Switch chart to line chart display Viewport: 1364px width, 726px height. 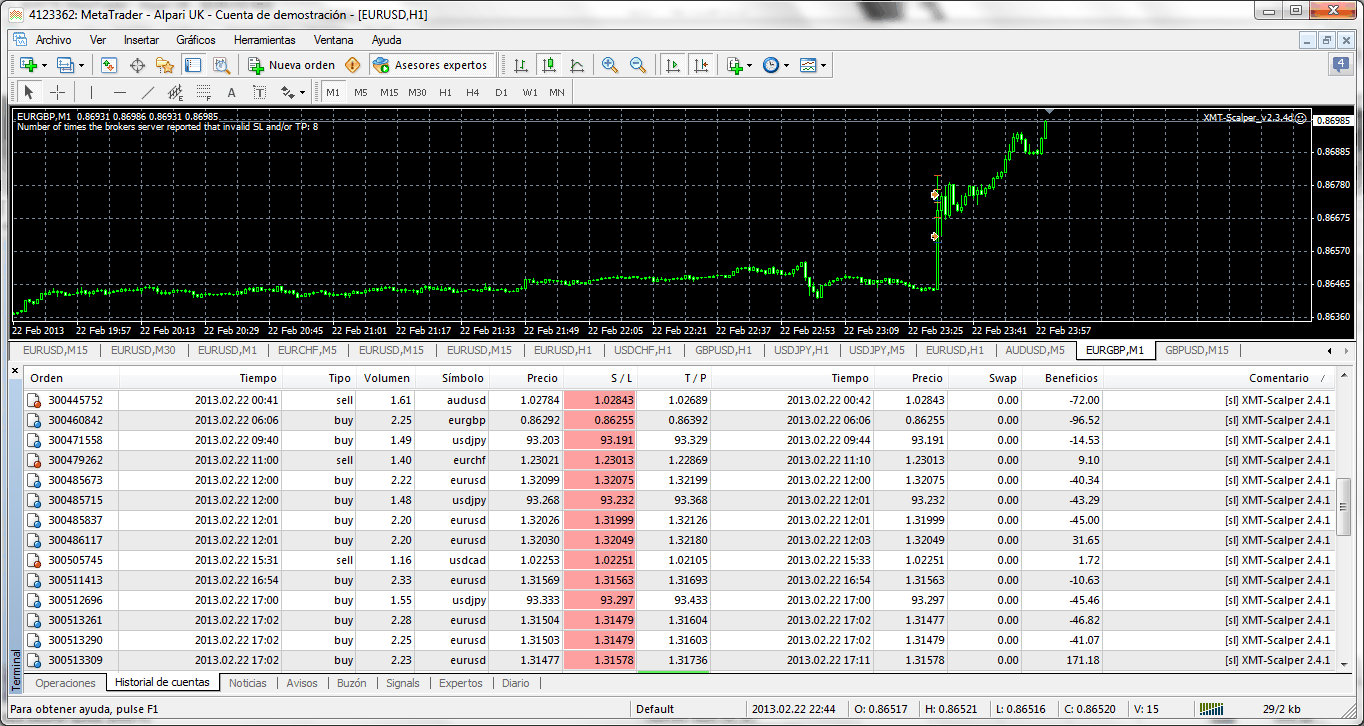[577, 65]
